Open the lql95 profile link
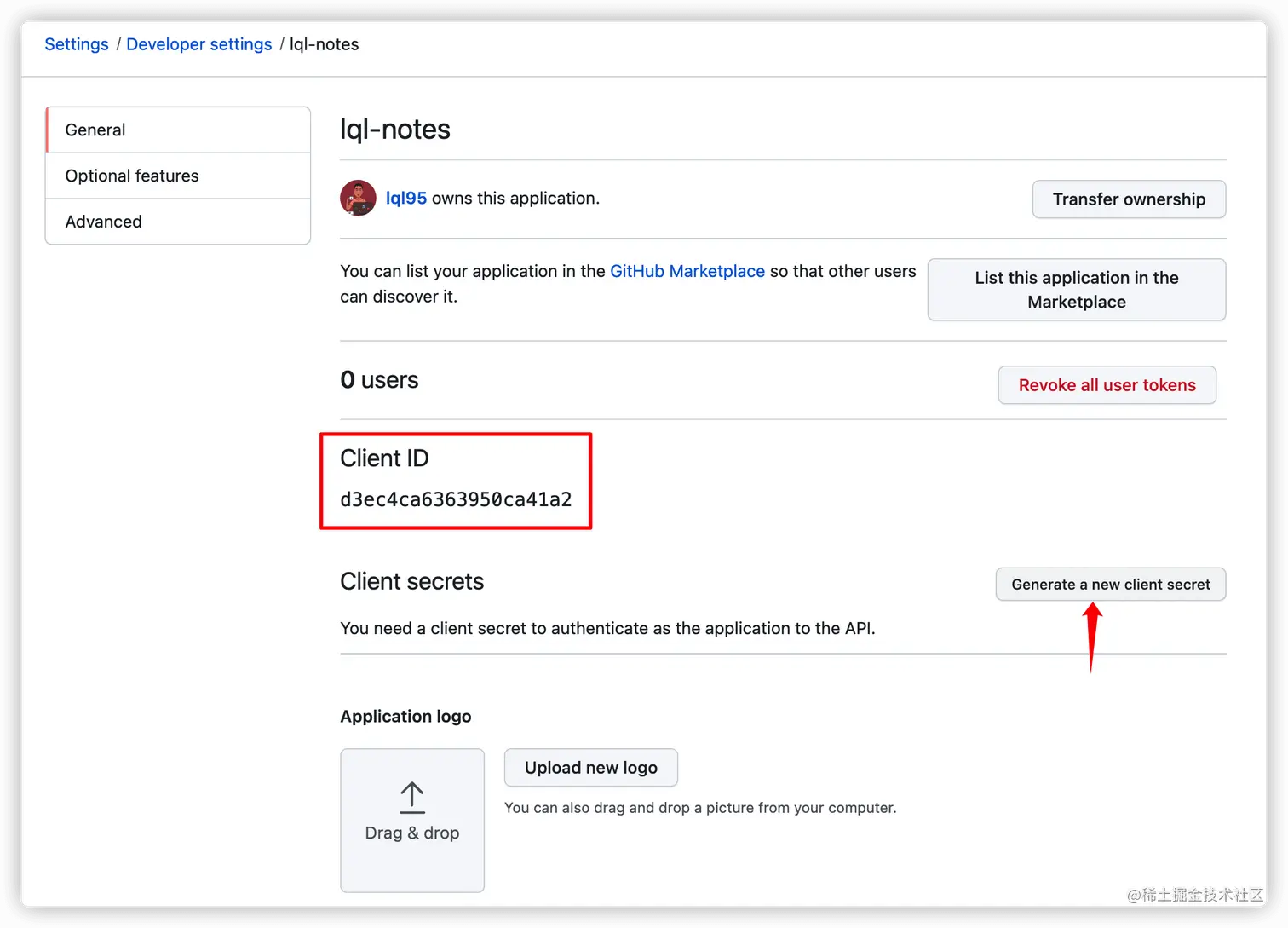The width and height of the screenshot is (1288, 928). [x=406, y=198]
